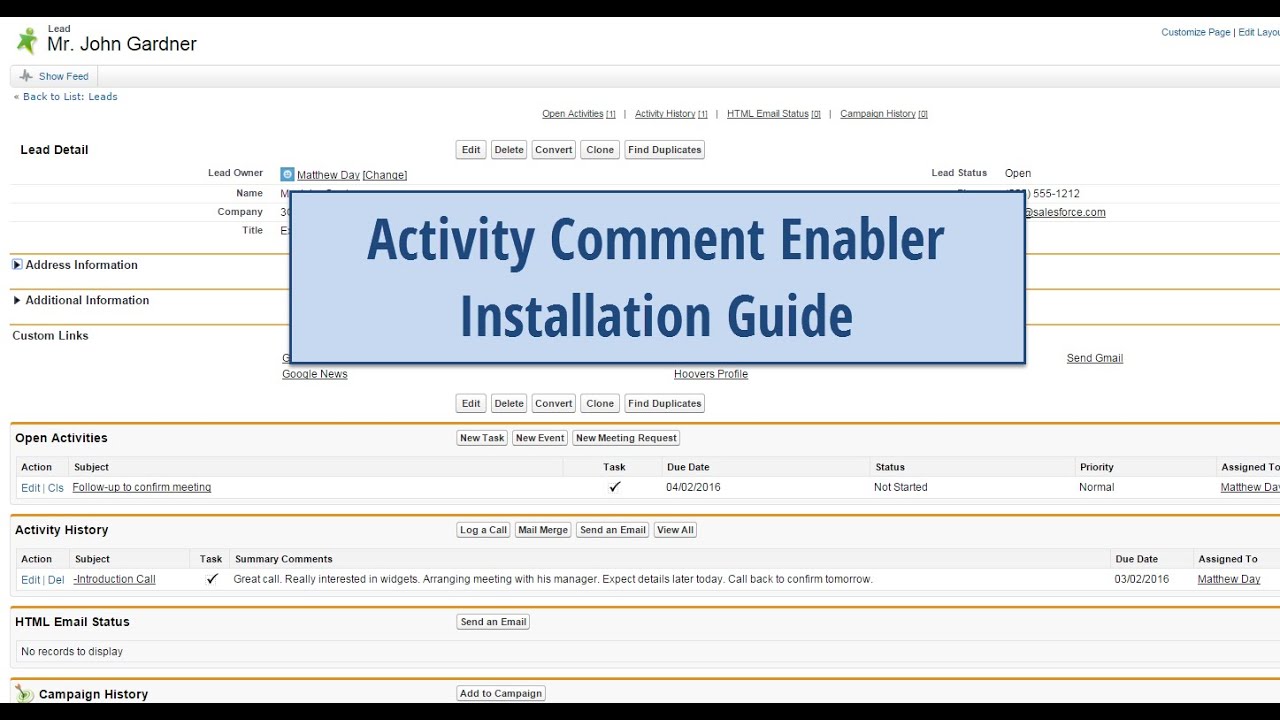Click the Normal priority cell
This screenshot has width=1280, height=720.
[1096, 488]
